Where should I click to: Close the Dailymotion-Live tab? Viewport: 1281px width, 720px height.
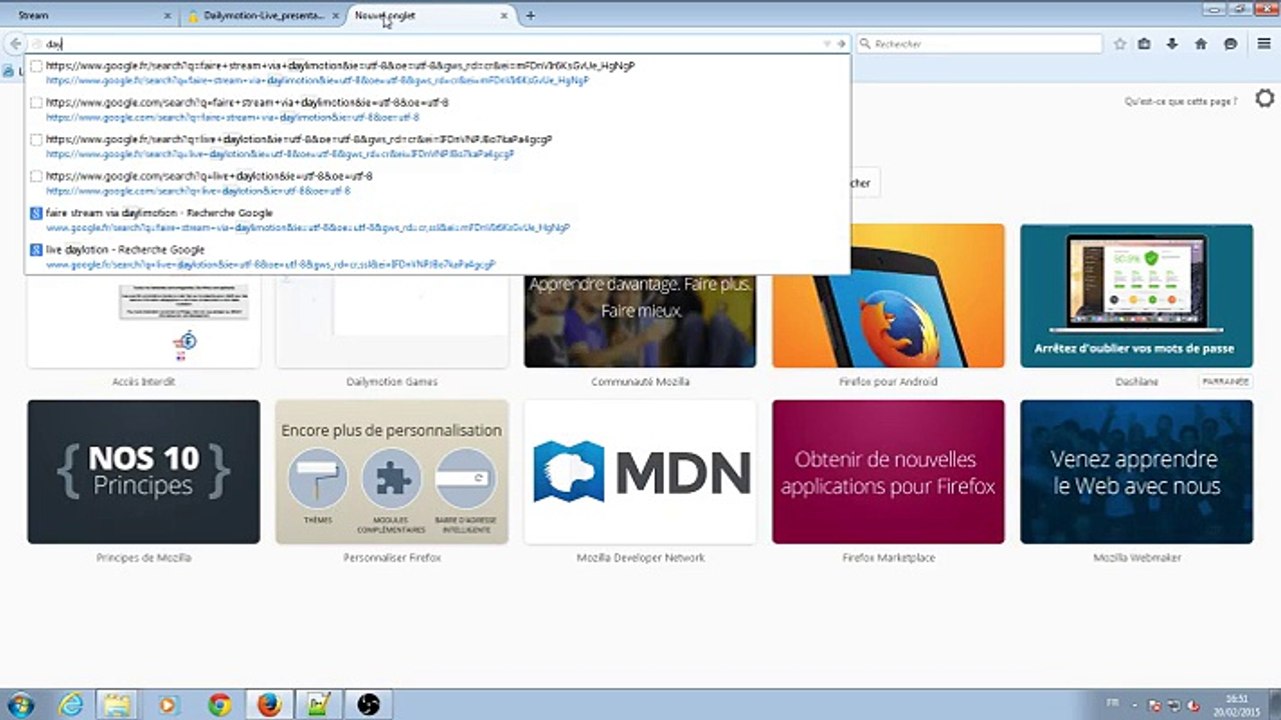[335, 16]
